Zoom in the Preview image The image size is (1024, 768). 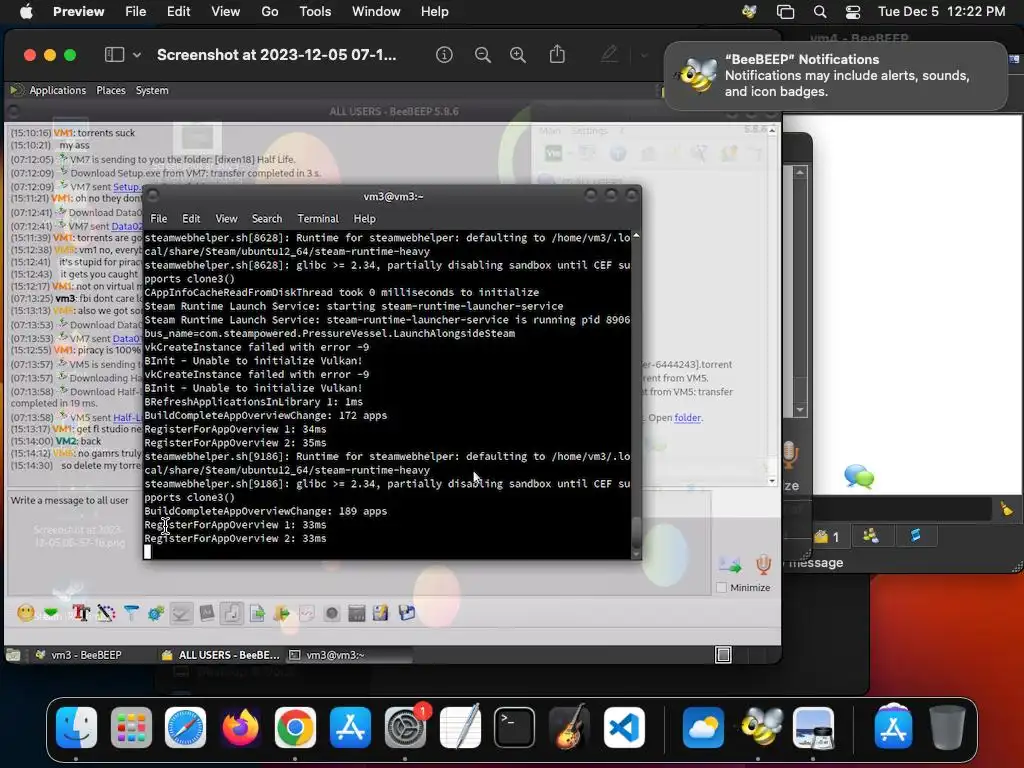point(518,55)
